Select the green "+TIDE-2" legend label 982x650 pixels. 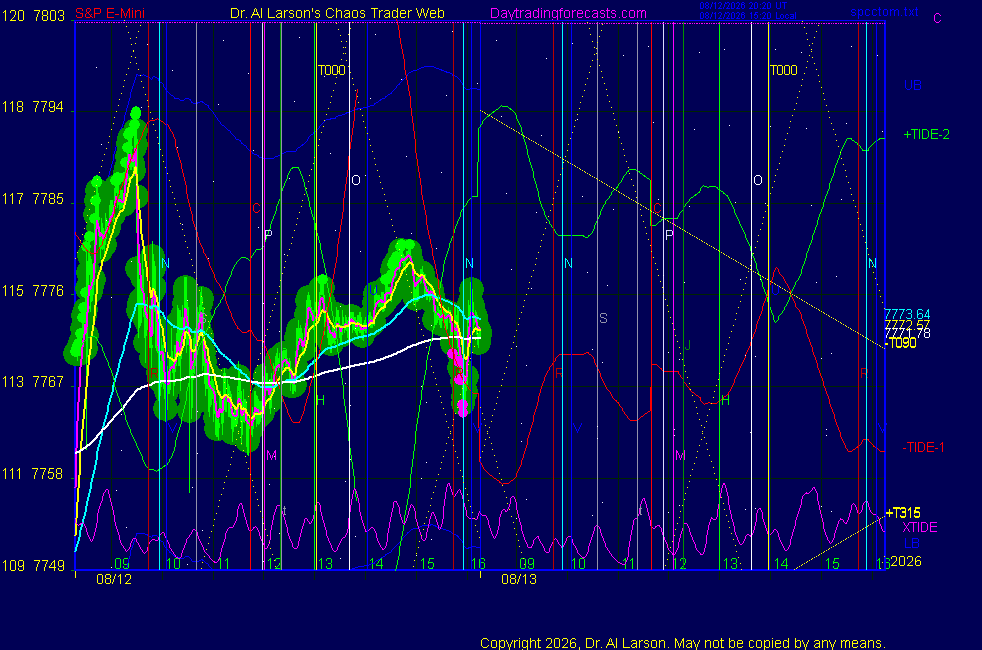click(926, 134)
